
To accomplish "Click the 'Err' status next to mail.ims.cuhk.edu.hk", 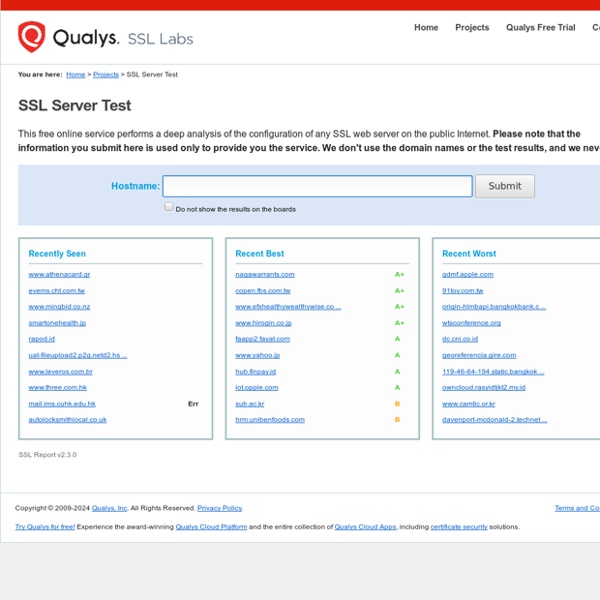I will [193, 404].
